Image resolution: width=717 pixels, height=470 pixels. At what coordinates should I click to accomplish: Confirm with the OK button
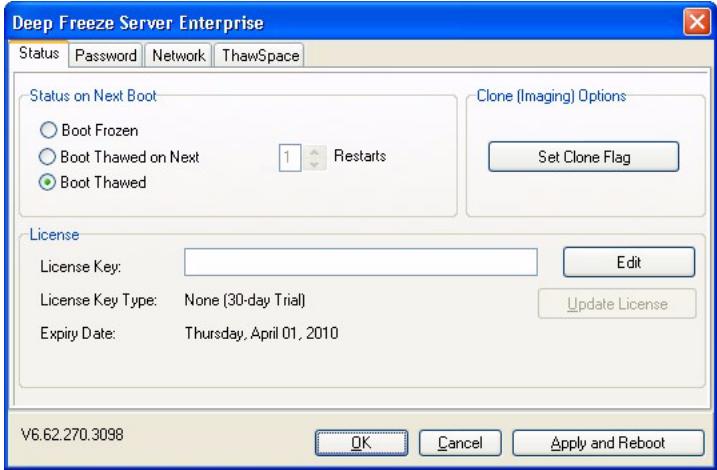coord(361,443)
